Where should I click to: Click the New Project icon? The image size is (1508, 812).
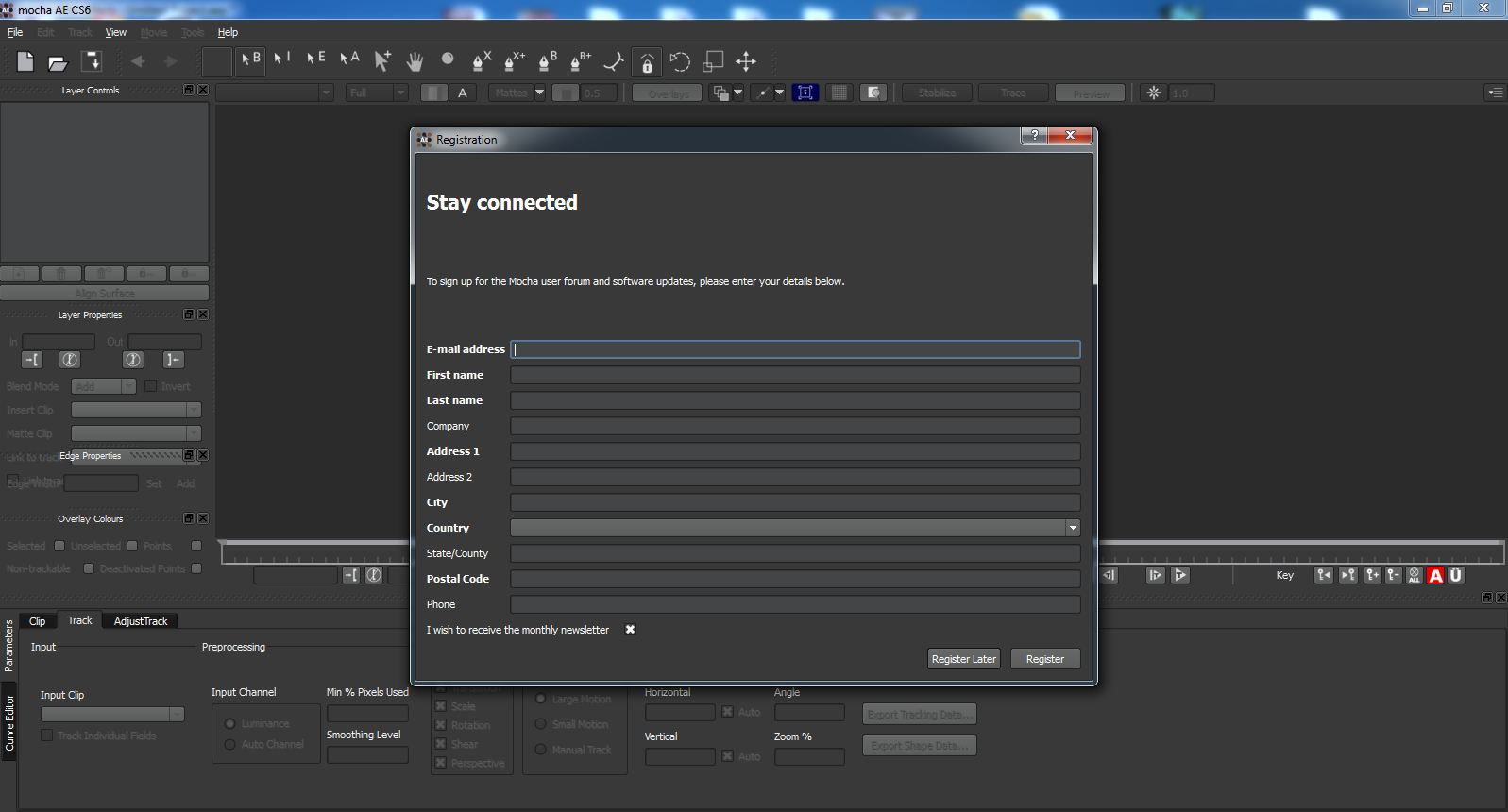[25, 61]
